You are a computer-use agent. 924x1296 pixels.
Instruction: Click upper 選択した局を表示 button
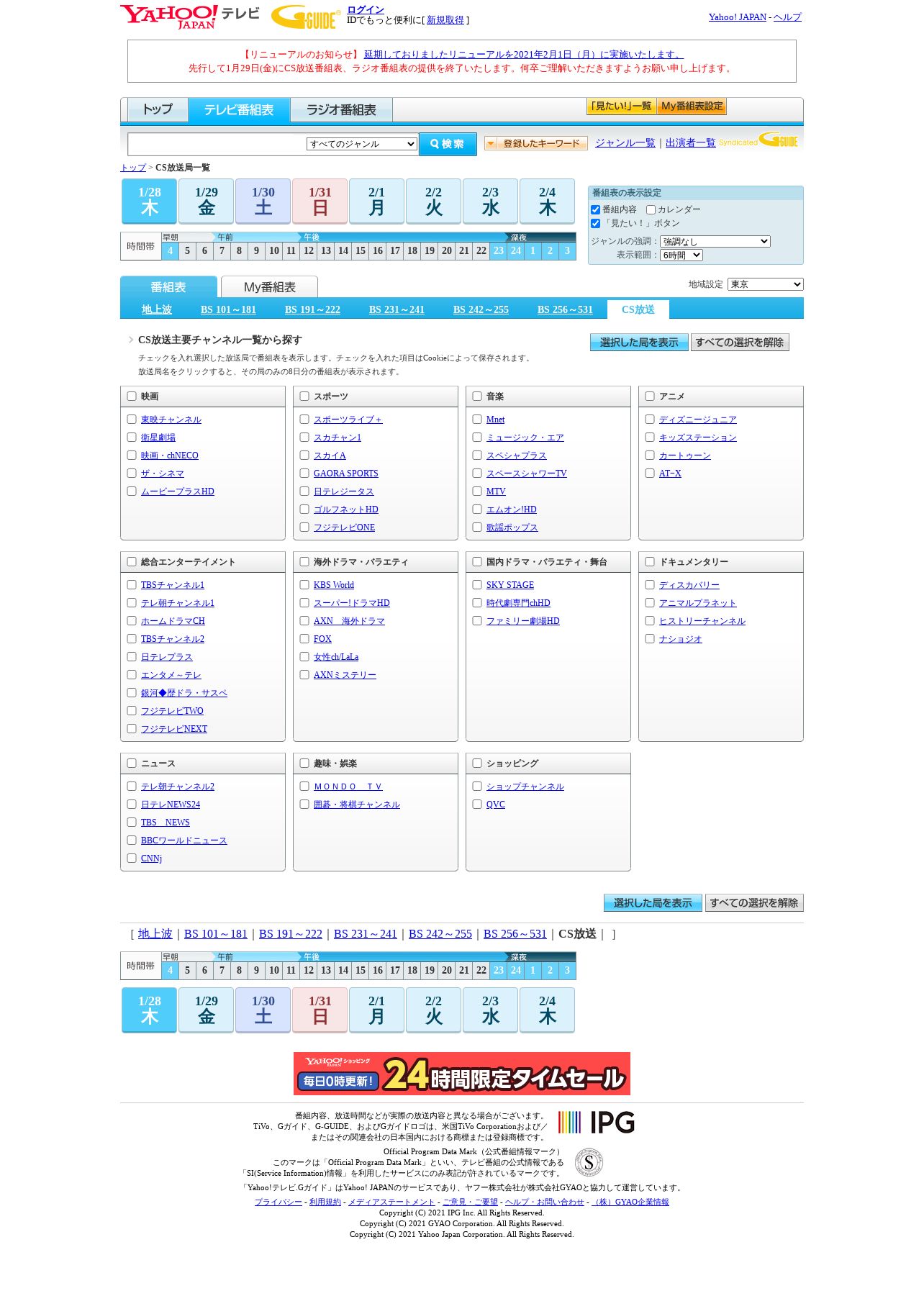point(639,343)
